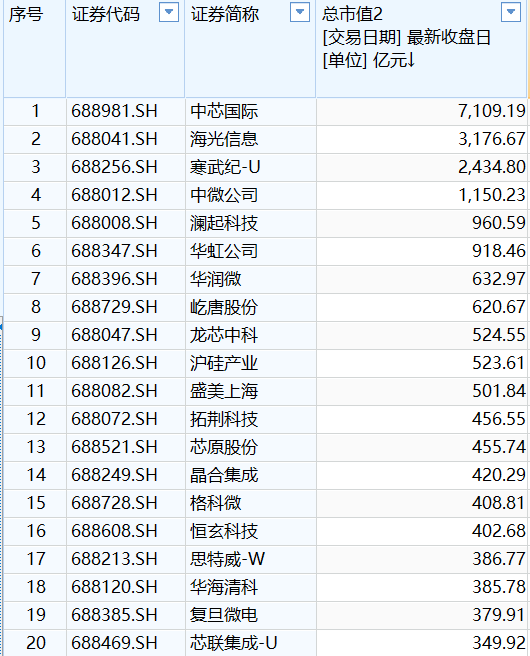The image size is (530, 656).
Task: Select the 华虹公司 name cell
Action: coord(250,251)
